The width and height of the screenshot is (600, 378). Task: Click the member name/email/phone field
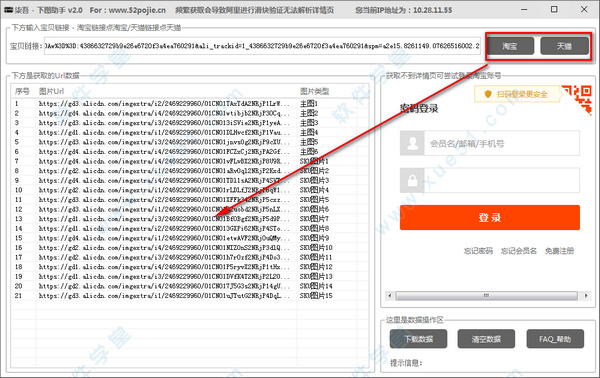point(502,143)
